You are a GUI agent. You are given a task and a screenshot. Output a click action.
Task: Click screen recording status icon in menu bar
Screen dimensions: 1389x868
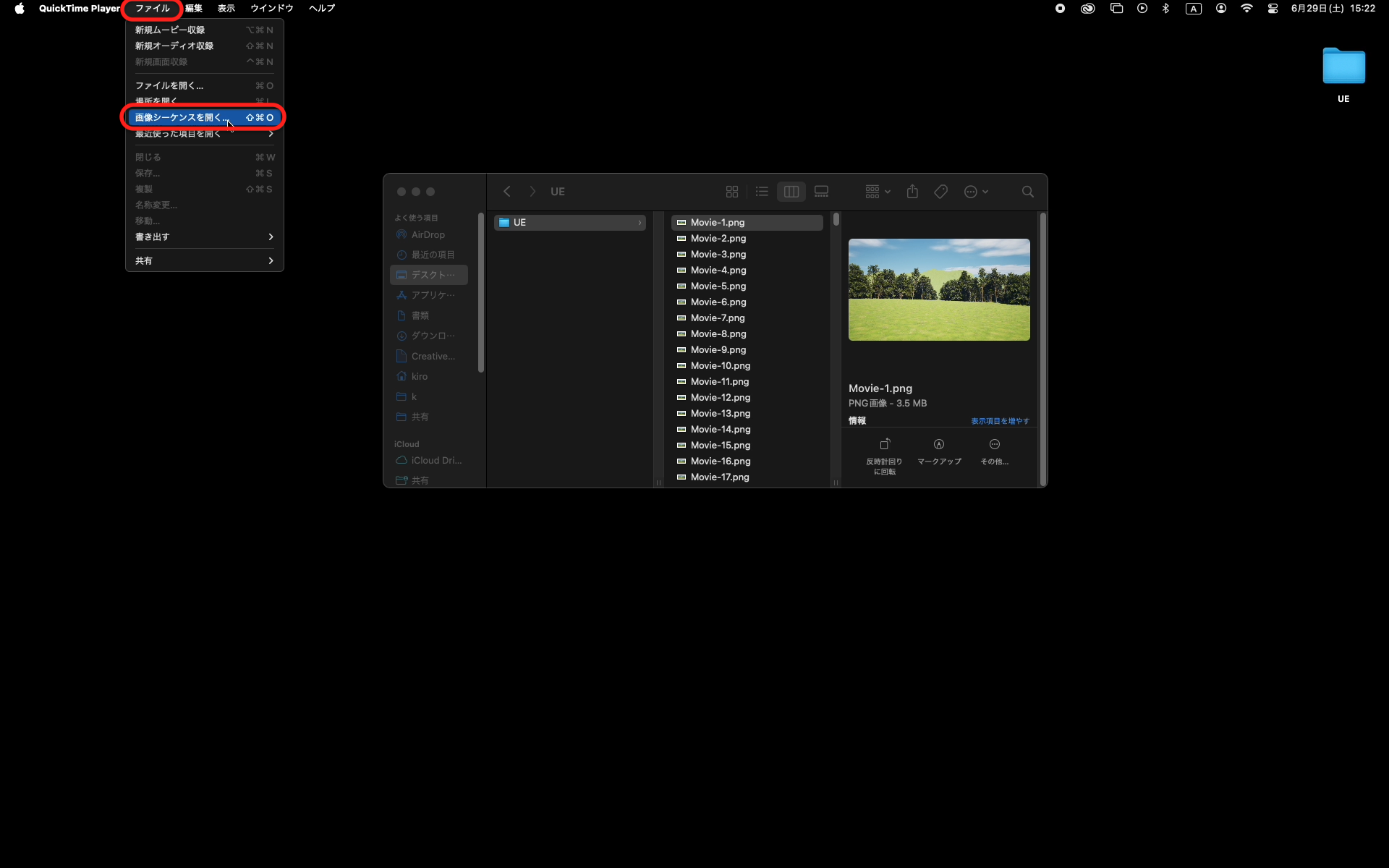tap(1060, 9)
